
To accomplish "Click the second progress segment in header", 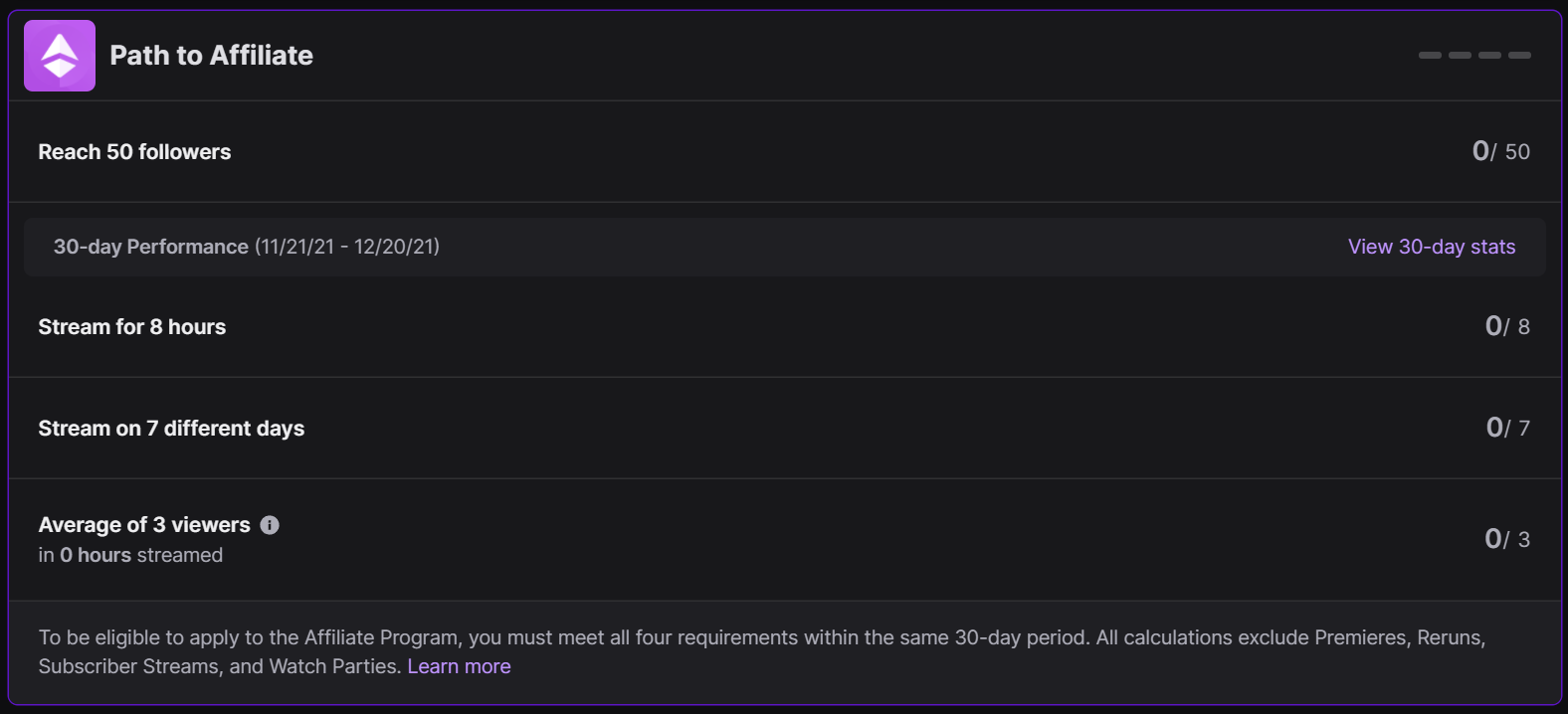I will [x=1460, y=56].
